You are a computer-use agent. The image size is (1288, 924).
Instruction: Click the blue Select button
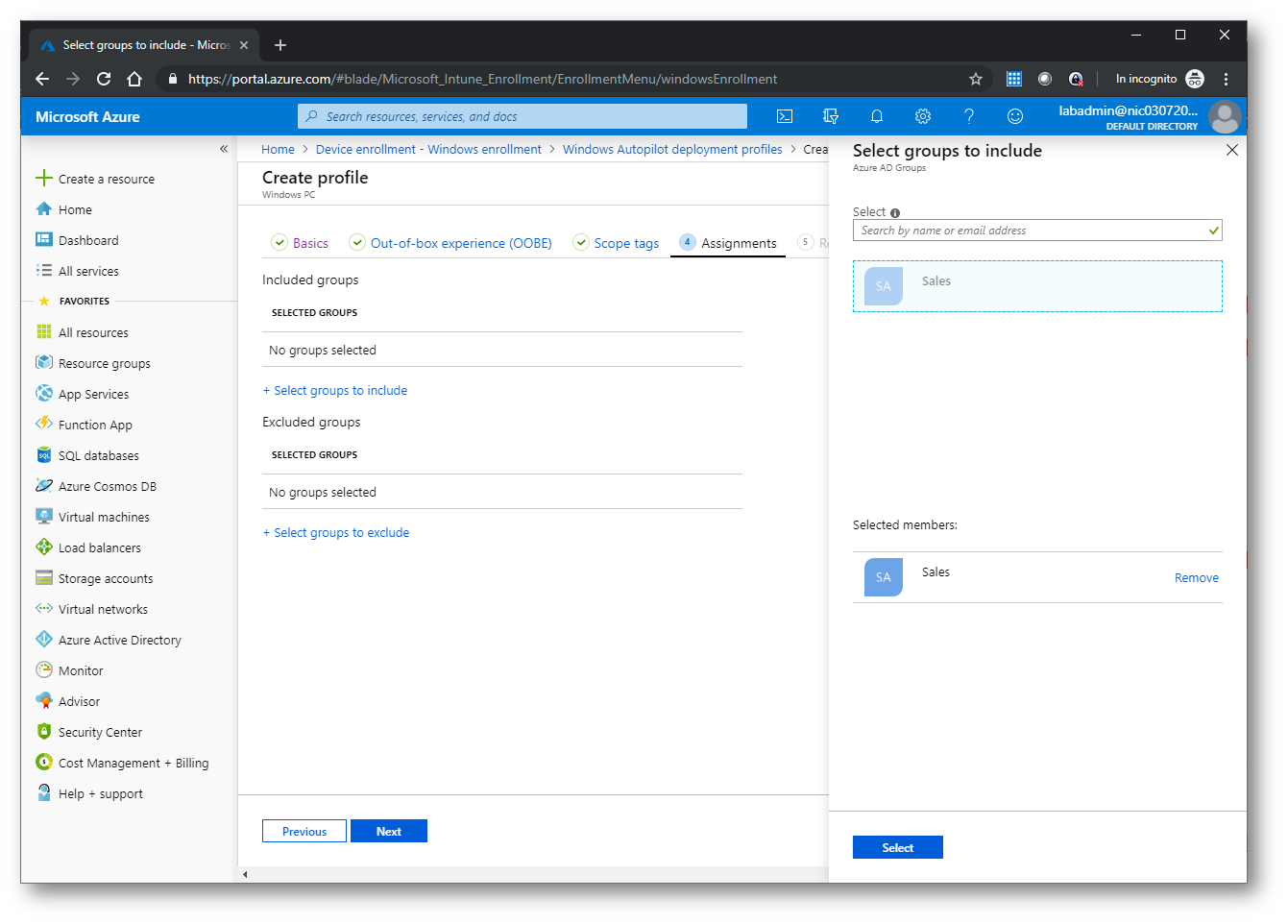[x=898, y=847]
